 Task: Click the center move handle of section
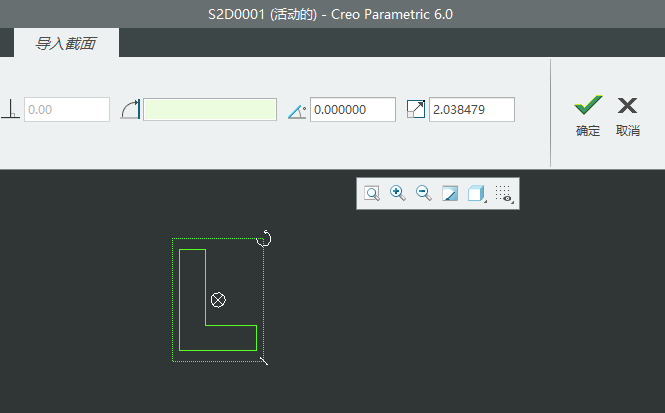(219, 300)
